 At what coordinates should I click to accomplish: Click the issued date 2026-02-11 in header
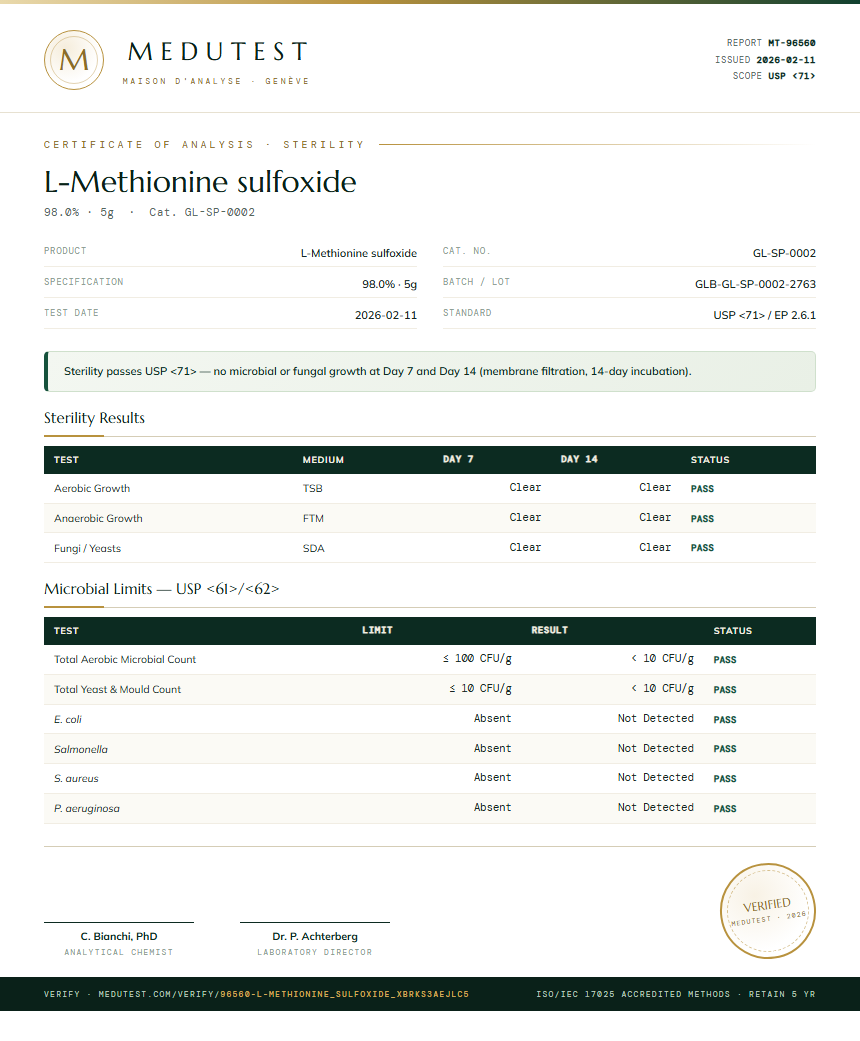786,60
